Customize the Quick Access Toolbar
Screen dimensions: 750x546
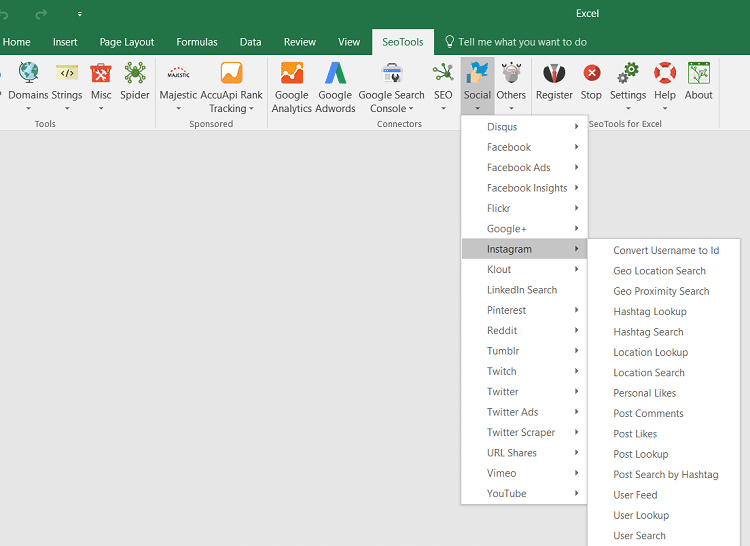(79, 14)
